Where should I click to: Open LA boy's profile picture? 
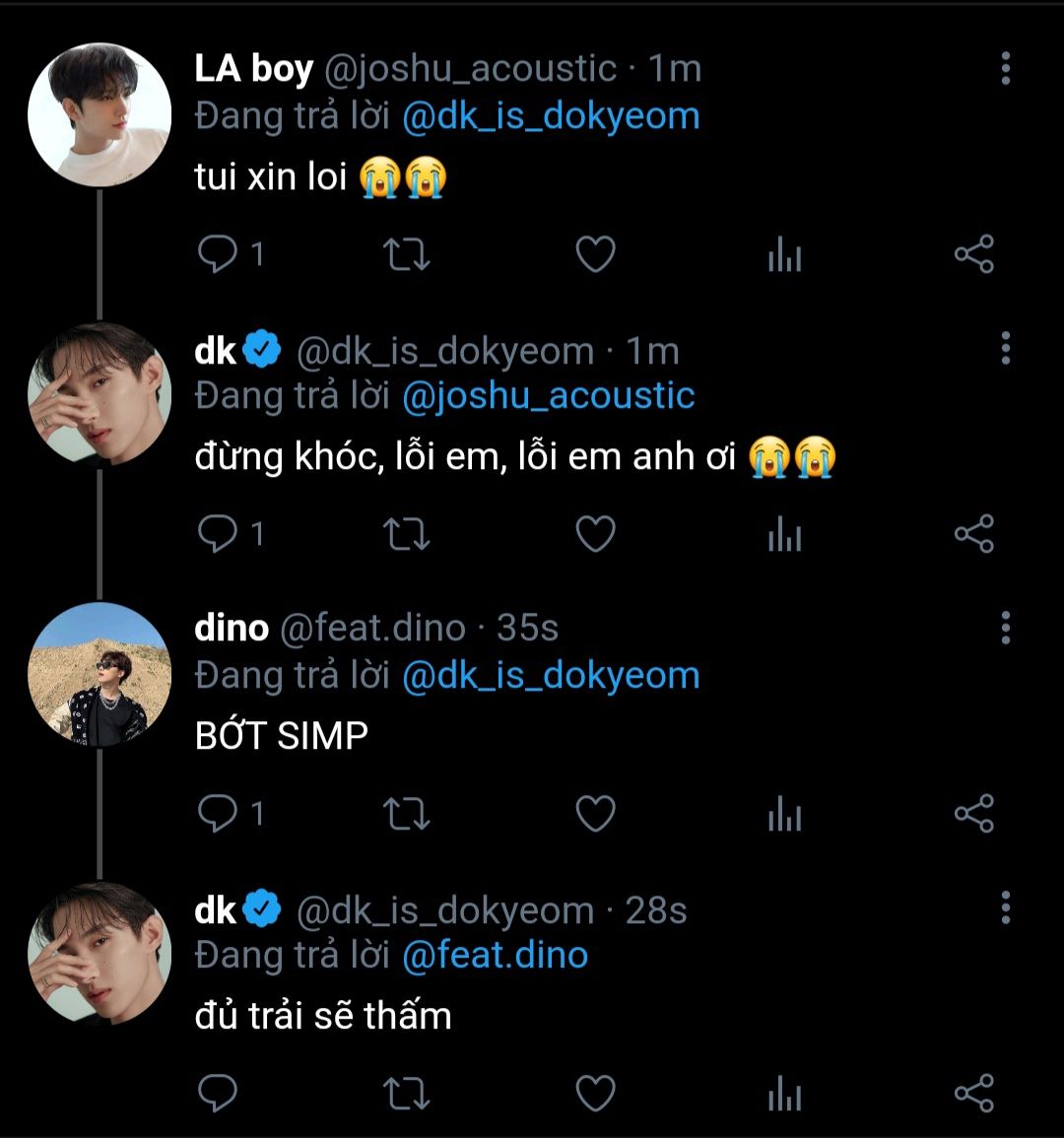pyautogui.click(x=99, y=113)
